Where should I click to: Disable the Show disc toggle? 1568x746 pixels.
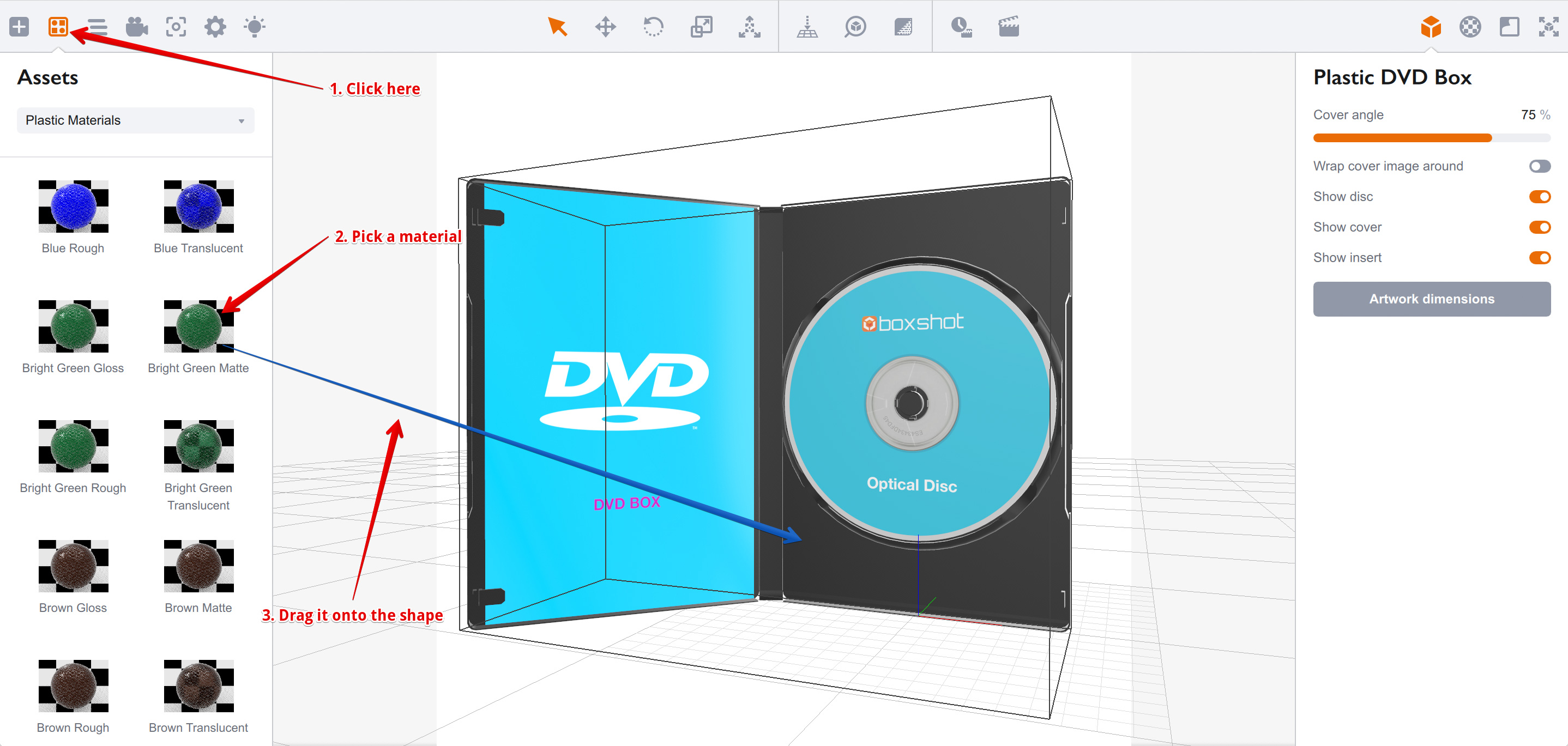[1540, 196]
